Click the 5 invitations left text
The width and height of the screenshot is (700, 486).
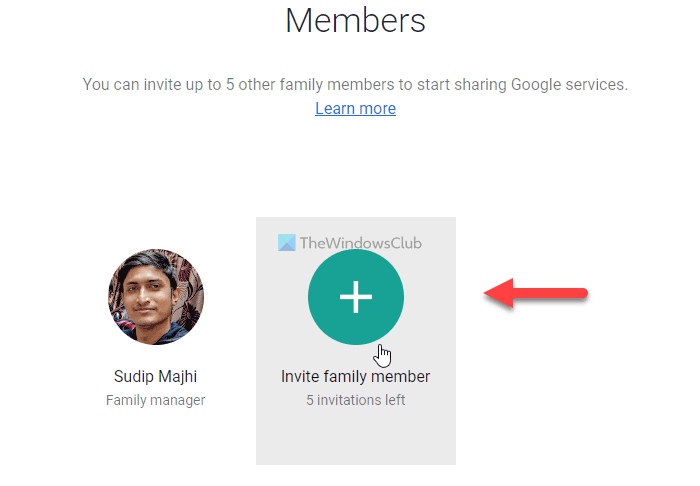(355, 400)
